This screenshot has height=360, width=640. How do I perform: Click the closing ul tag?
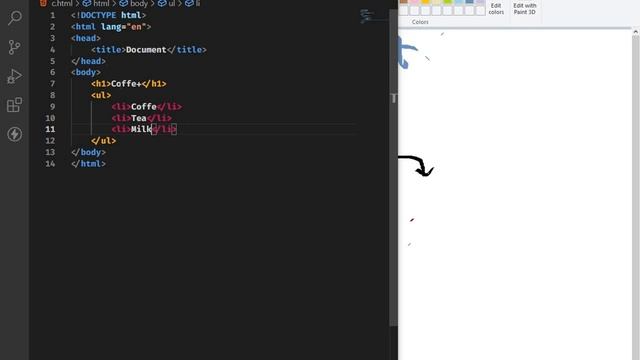103,140
